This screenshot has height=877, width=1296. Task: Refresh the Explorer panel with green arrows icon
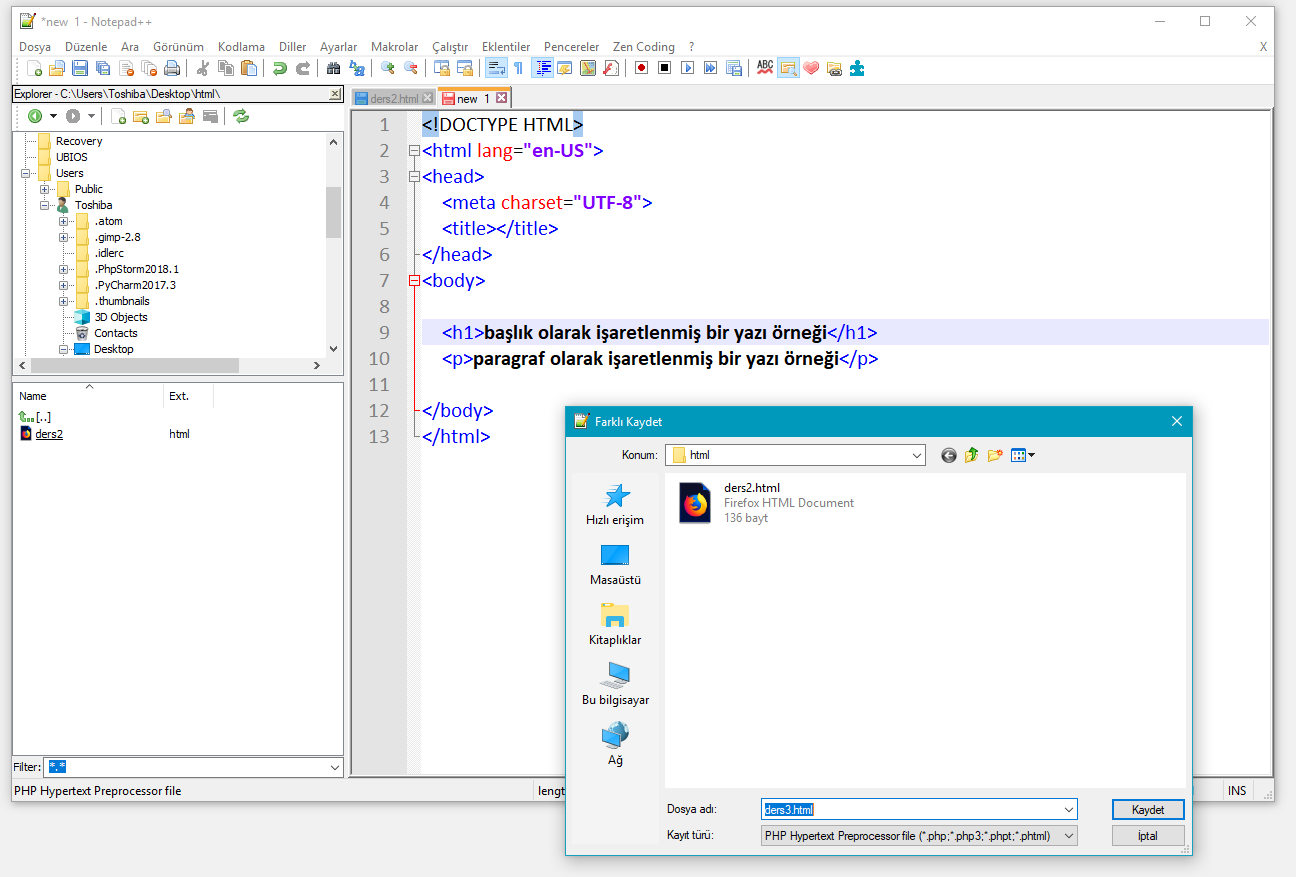pos(241,116)
